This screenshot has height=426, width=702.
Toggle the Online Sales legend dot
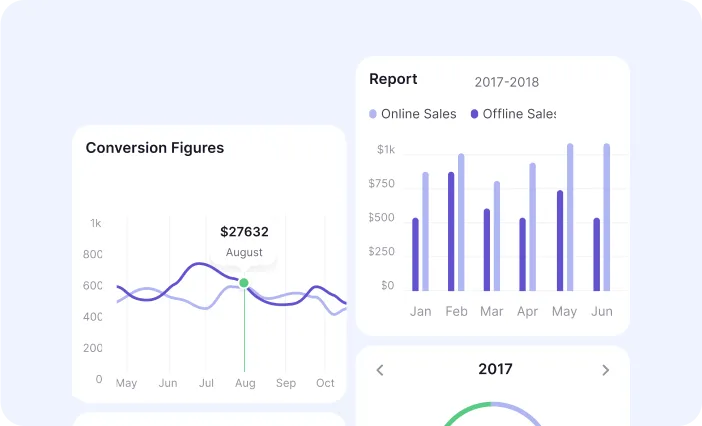pos(372,114)
